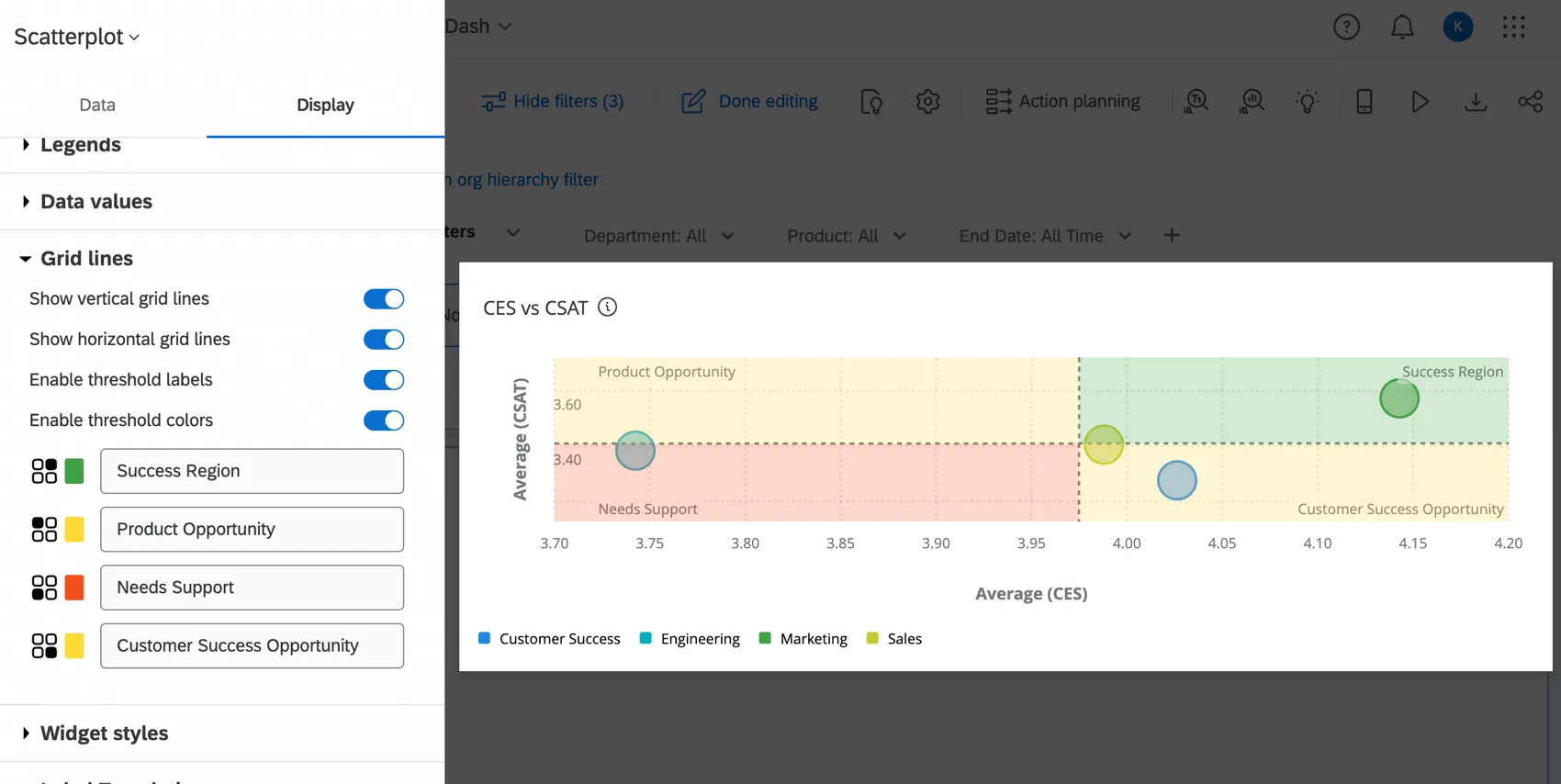This screenshot has width=1561, height=784.
Task: Open the Scatterplot widget type dropdown
Action: click(77, 37)
